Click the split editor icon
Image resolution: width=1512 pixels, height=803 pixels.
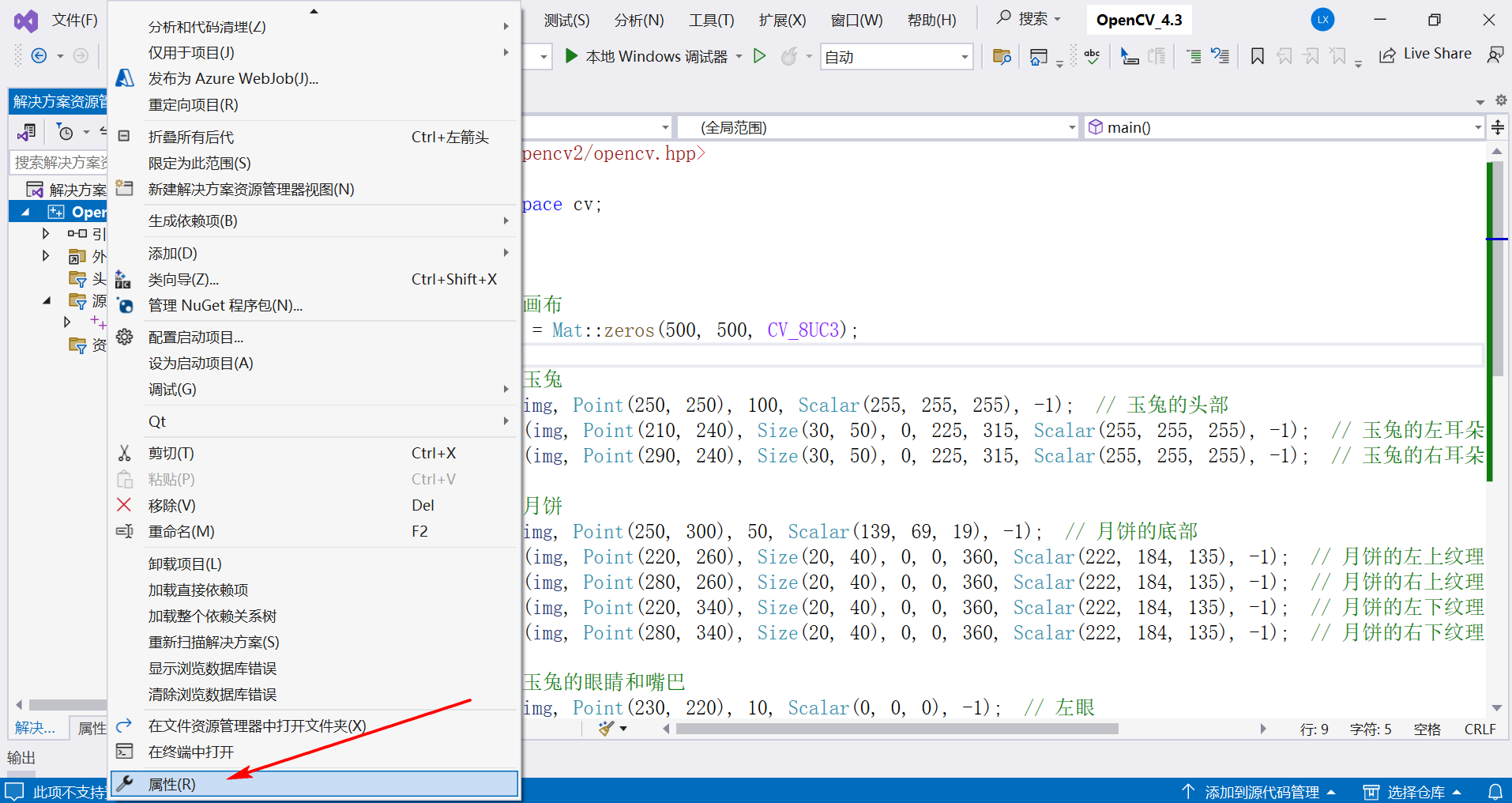point(1498,127)
